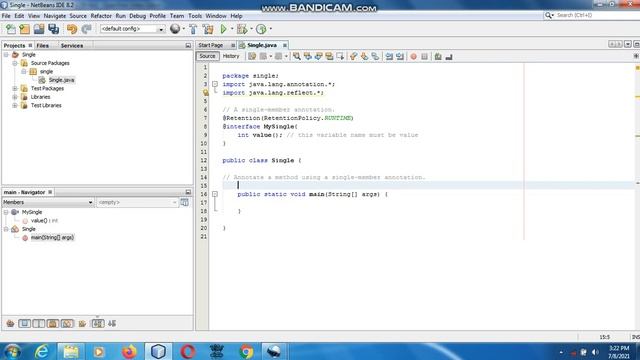Click the Profile Project icon
This screenshot has width=640, height=360.
click(x=261, y=29)
